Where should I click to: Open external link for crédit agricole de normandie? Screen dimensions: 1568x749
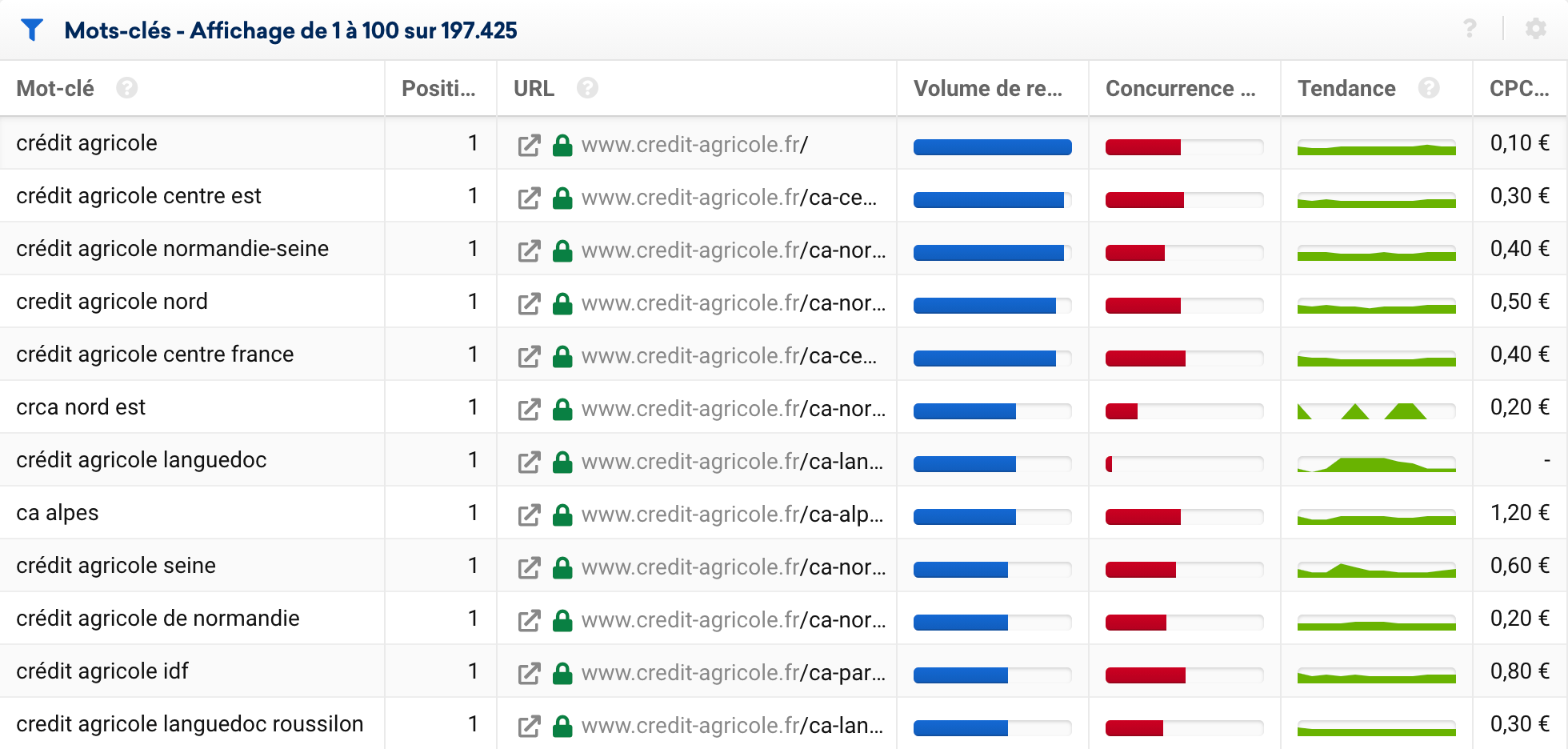click(529, 621)
